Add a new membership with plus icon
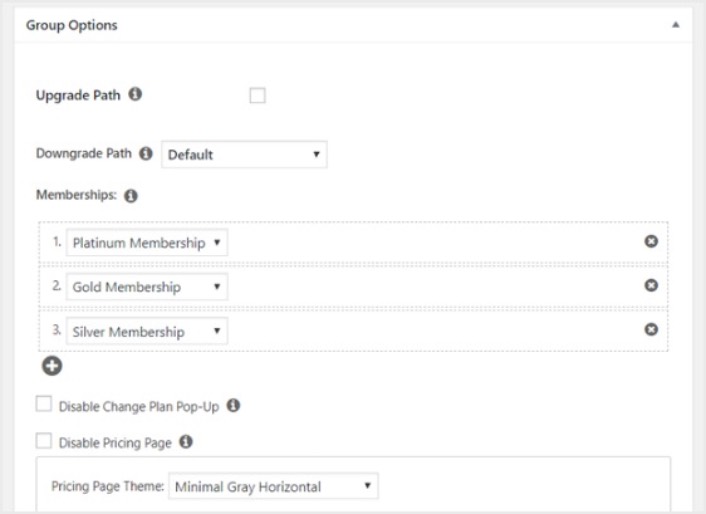The height and width of the screenshot is (514, 706). point(50,367)
